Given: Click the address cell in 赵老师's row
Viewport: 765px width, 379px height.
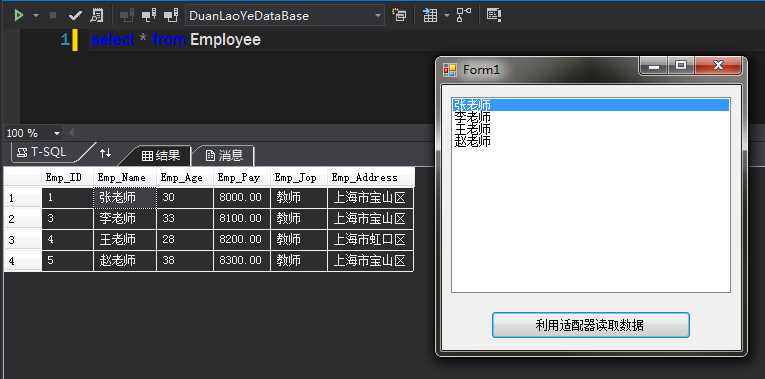Looking at the screenshot, I should coord(370,261).
